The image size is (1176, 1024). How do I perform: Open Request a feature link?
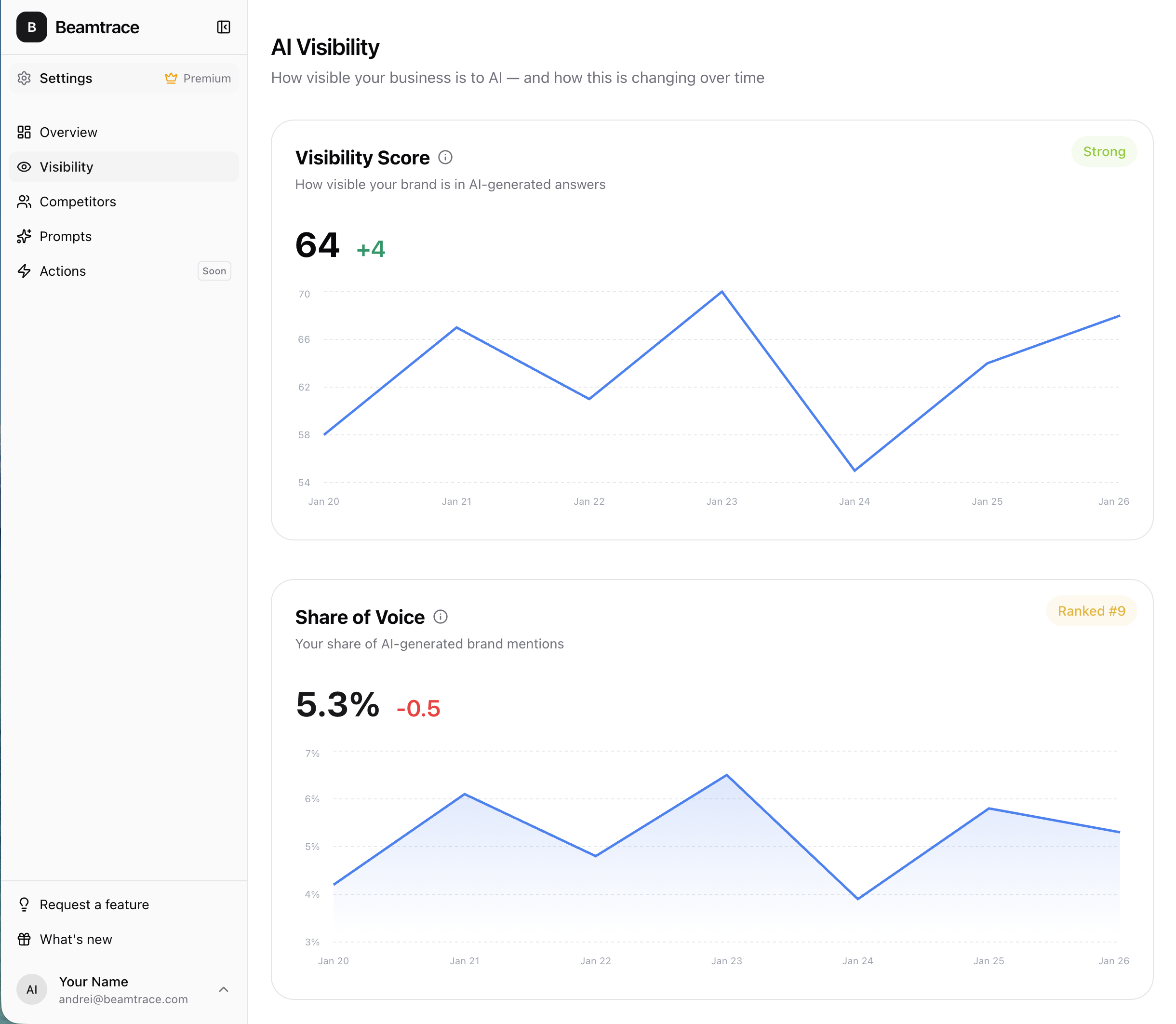(x=94, y=904)
